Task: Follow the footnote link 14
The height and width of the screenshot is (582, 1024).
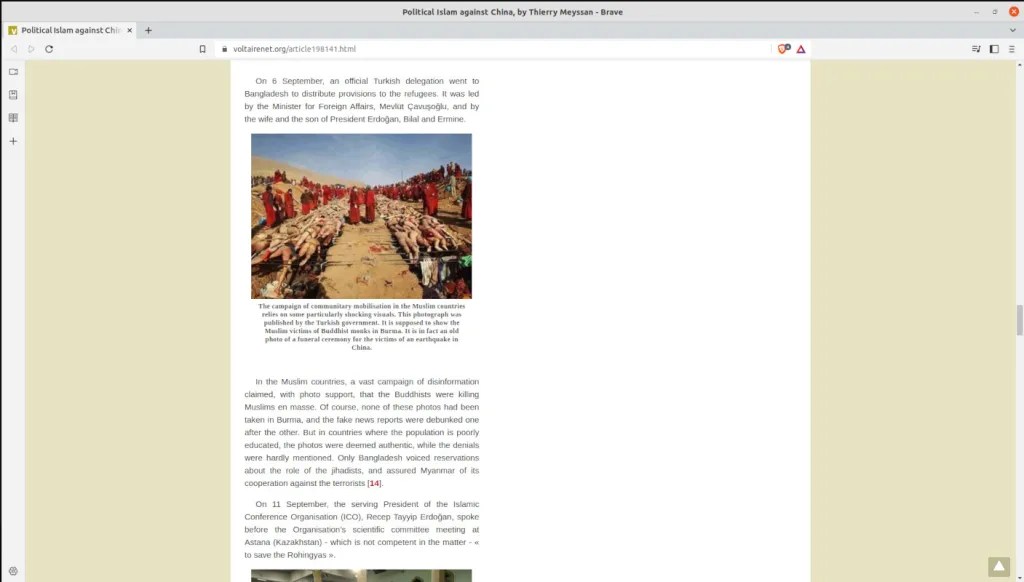Action: click(375, 483)
